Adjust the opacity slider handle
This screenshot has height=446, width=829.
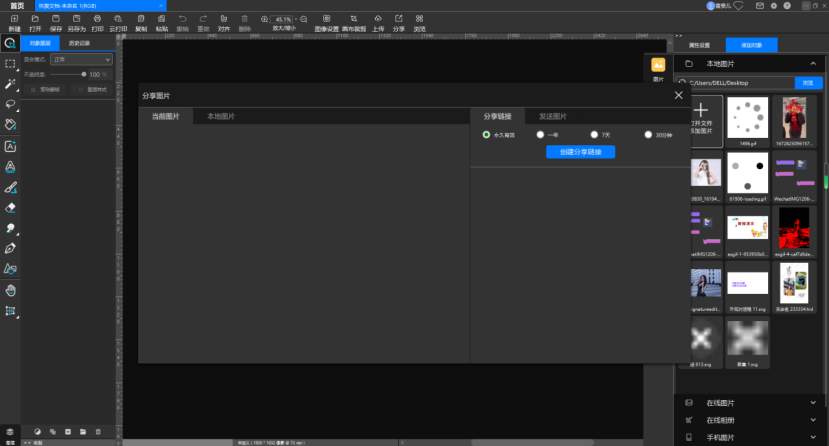84,75
